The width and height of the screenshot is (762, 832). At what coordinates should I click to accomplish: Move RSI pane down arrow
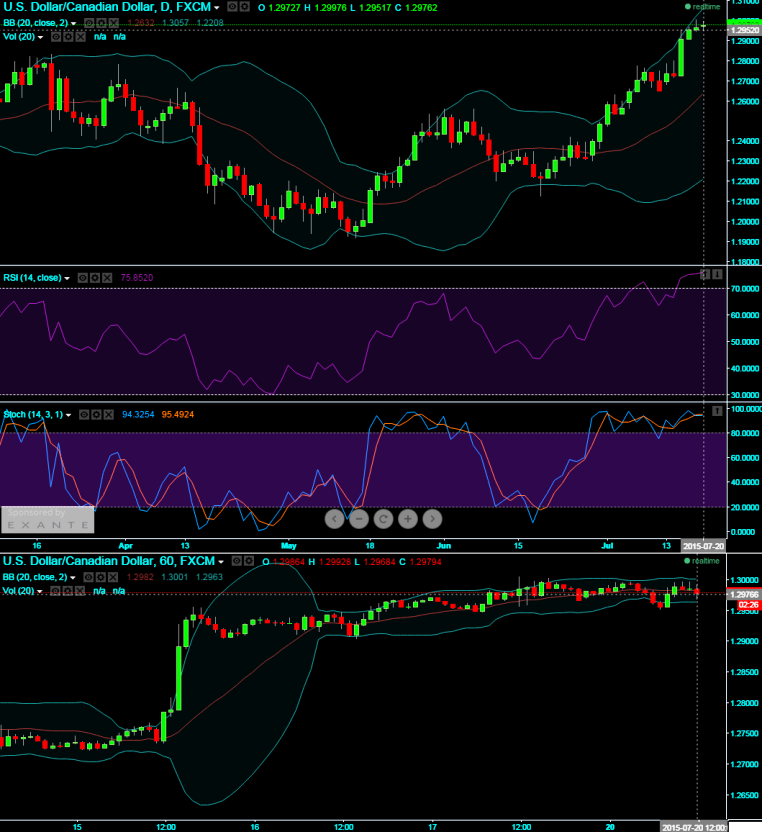717,274
